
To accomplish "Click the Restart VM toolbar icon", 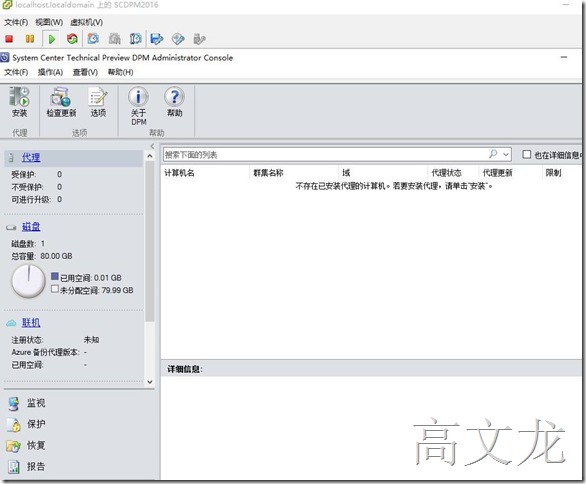I will click(x=72, y=39).
